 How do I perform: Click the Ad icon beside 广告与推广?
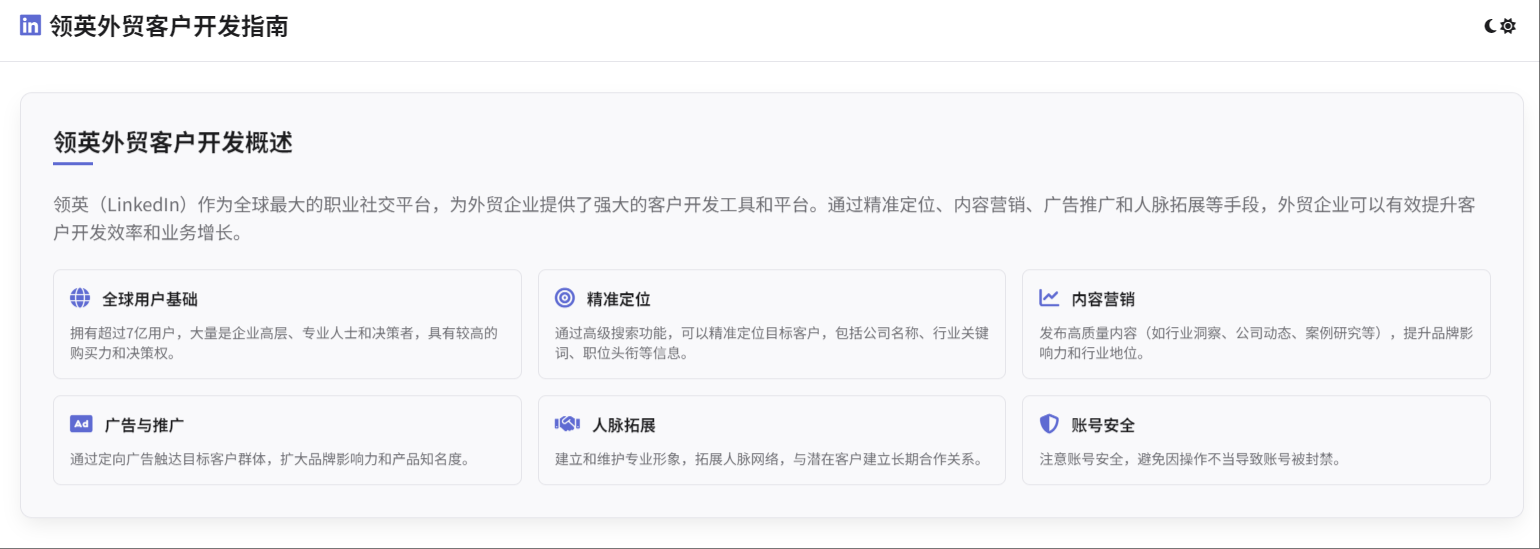point(81,424)
